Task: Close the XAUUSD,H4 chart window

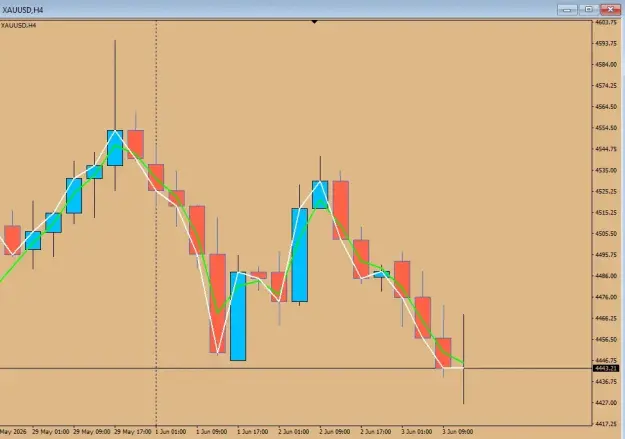Action: coord(610,10)
